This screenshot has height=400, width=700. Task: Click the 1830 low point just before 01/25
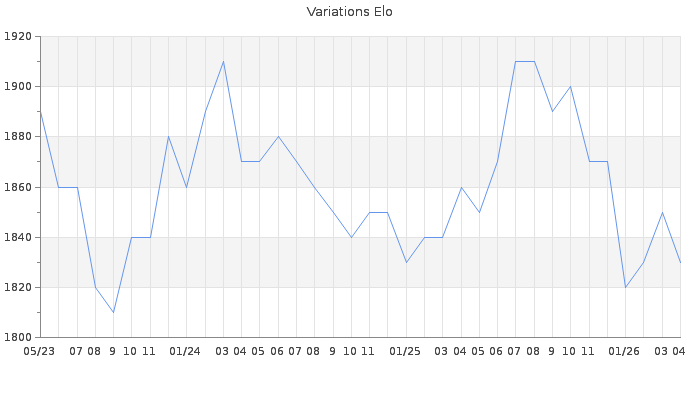(x=406, y=262)
